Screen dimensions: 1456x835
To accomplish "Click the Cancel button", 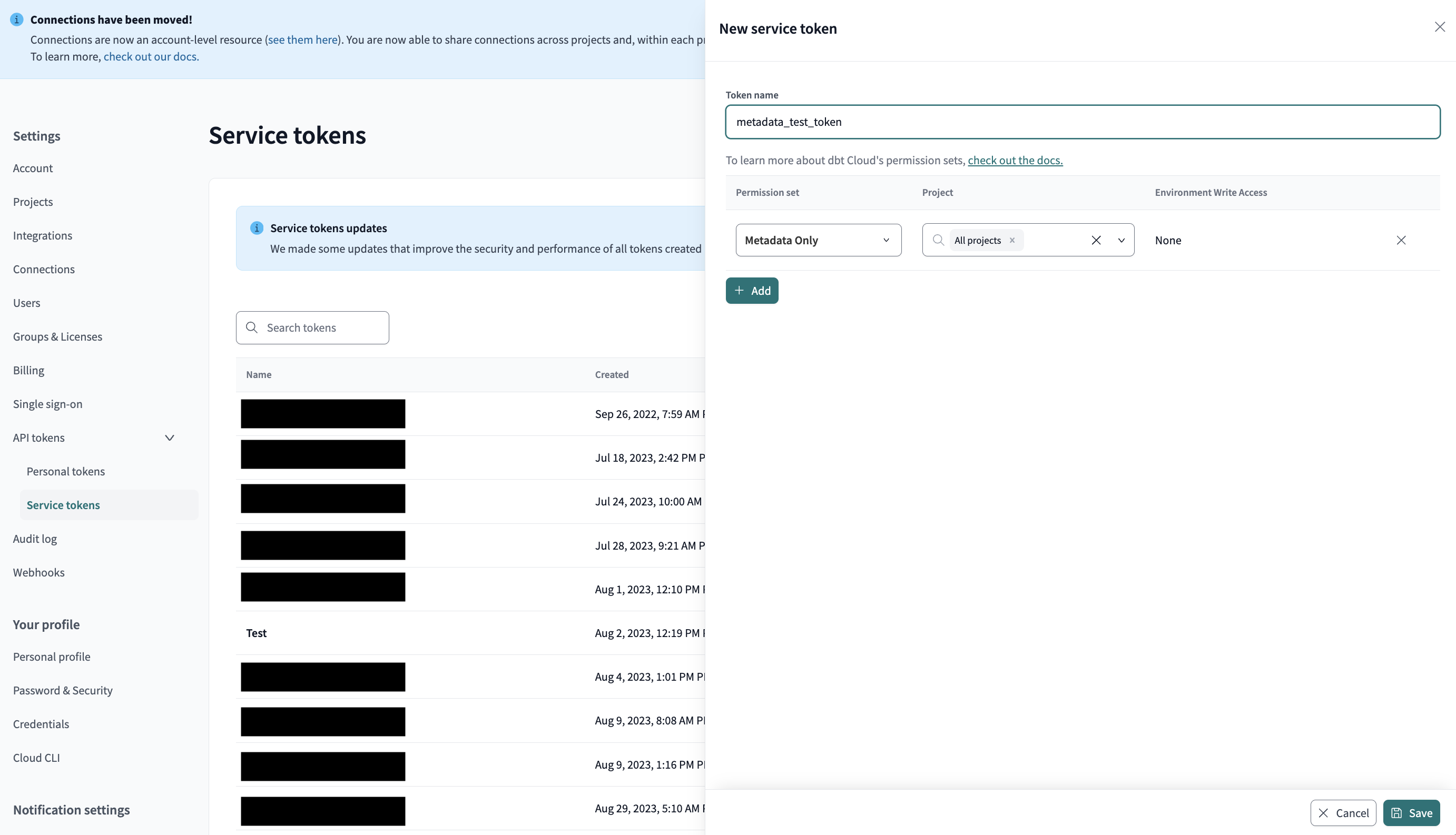I will [1343, 812].
